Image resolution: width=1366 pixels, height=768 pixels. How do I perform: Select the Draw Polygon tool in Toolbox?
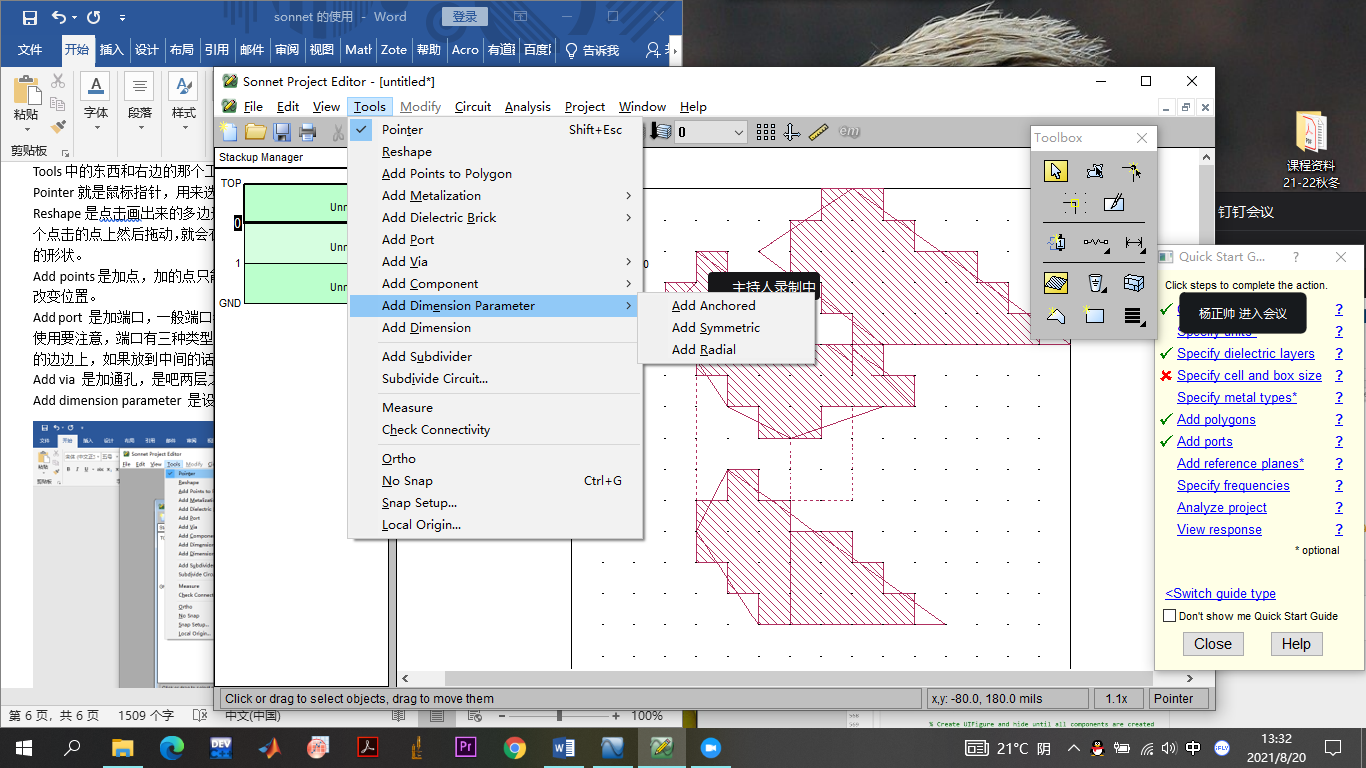click(x=1055, y=316)
